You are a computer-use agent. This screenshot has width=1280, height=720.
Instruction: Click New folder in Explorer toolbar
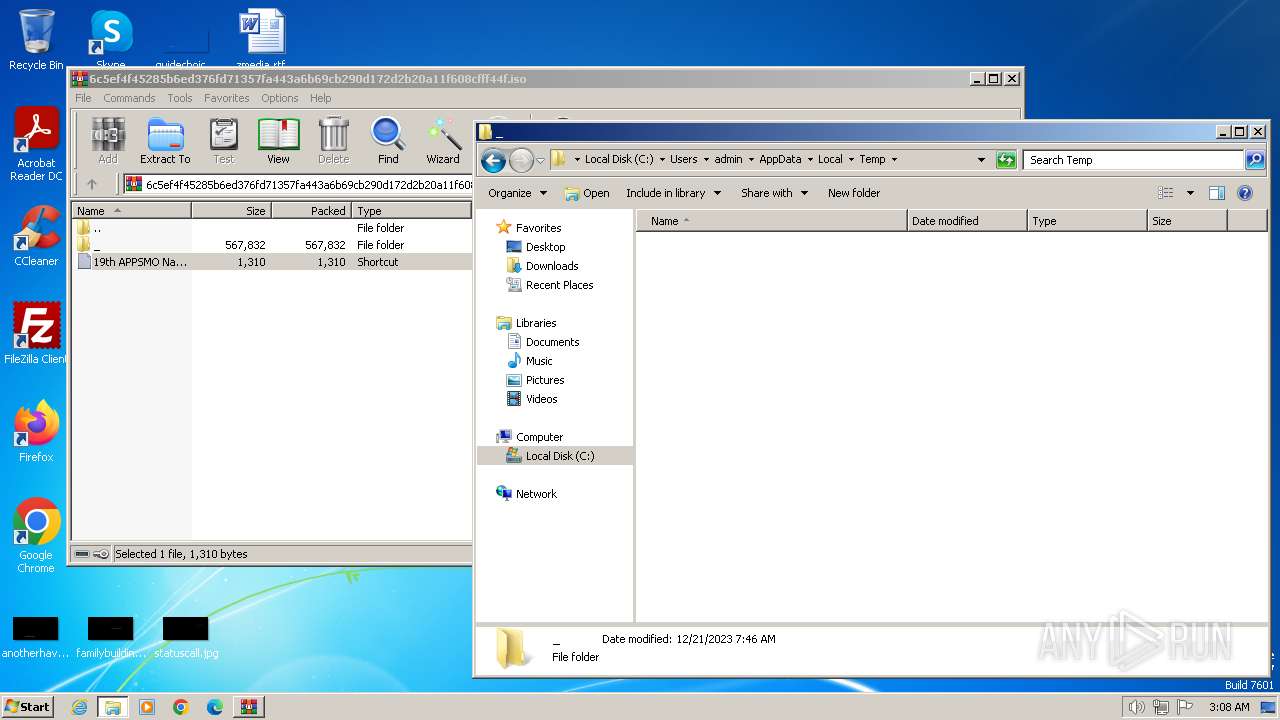[x=854, y=193]
